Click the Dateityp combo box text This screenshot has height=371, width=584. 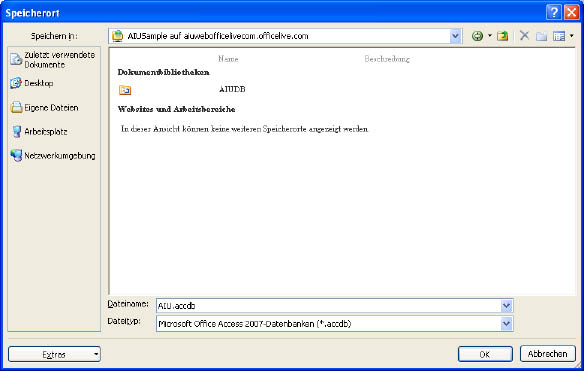click(255, 324)
